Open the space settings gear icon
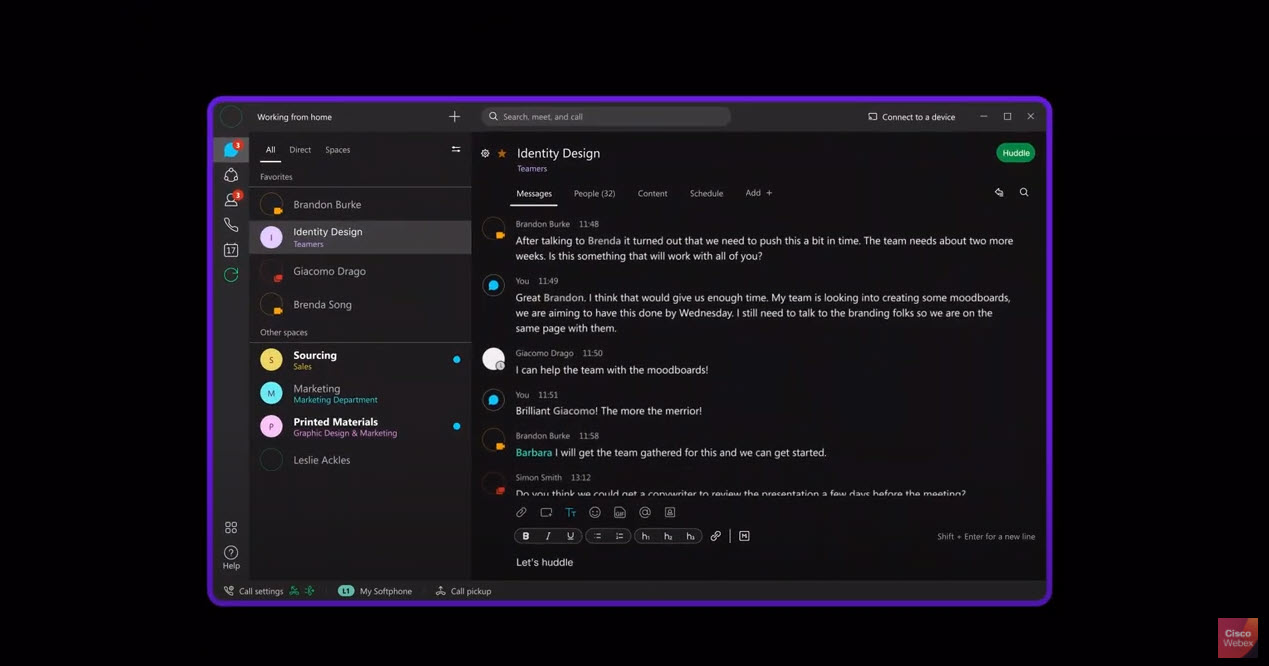The image size is (1269, 666). [x=485, y=154]
